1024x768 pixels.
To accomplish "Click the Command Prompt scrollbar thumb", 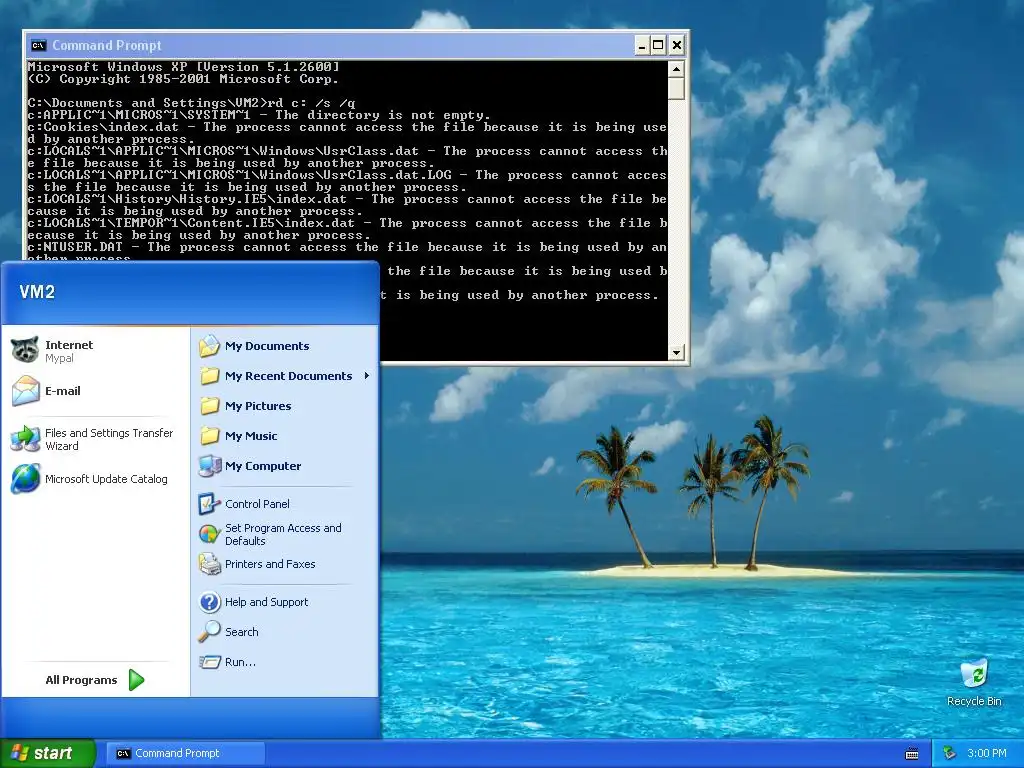I will [x=676, y=88].
